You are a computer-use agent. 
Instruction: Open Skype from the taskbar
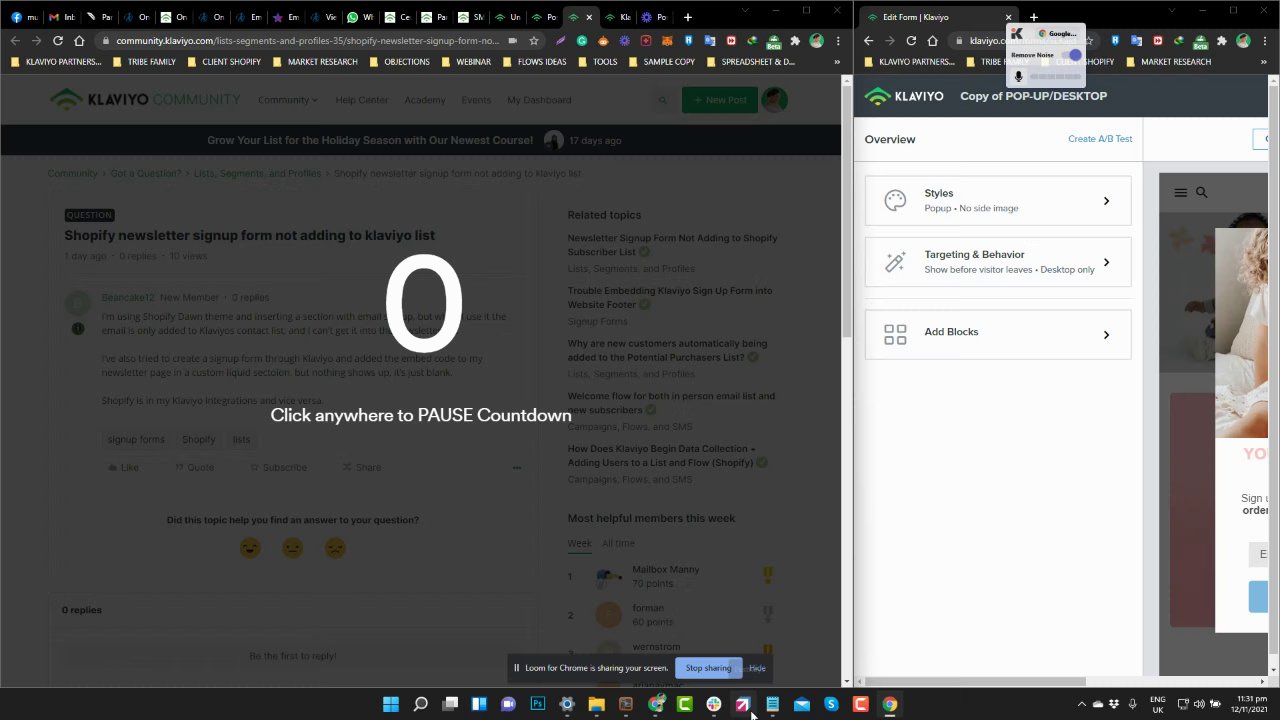831,704
